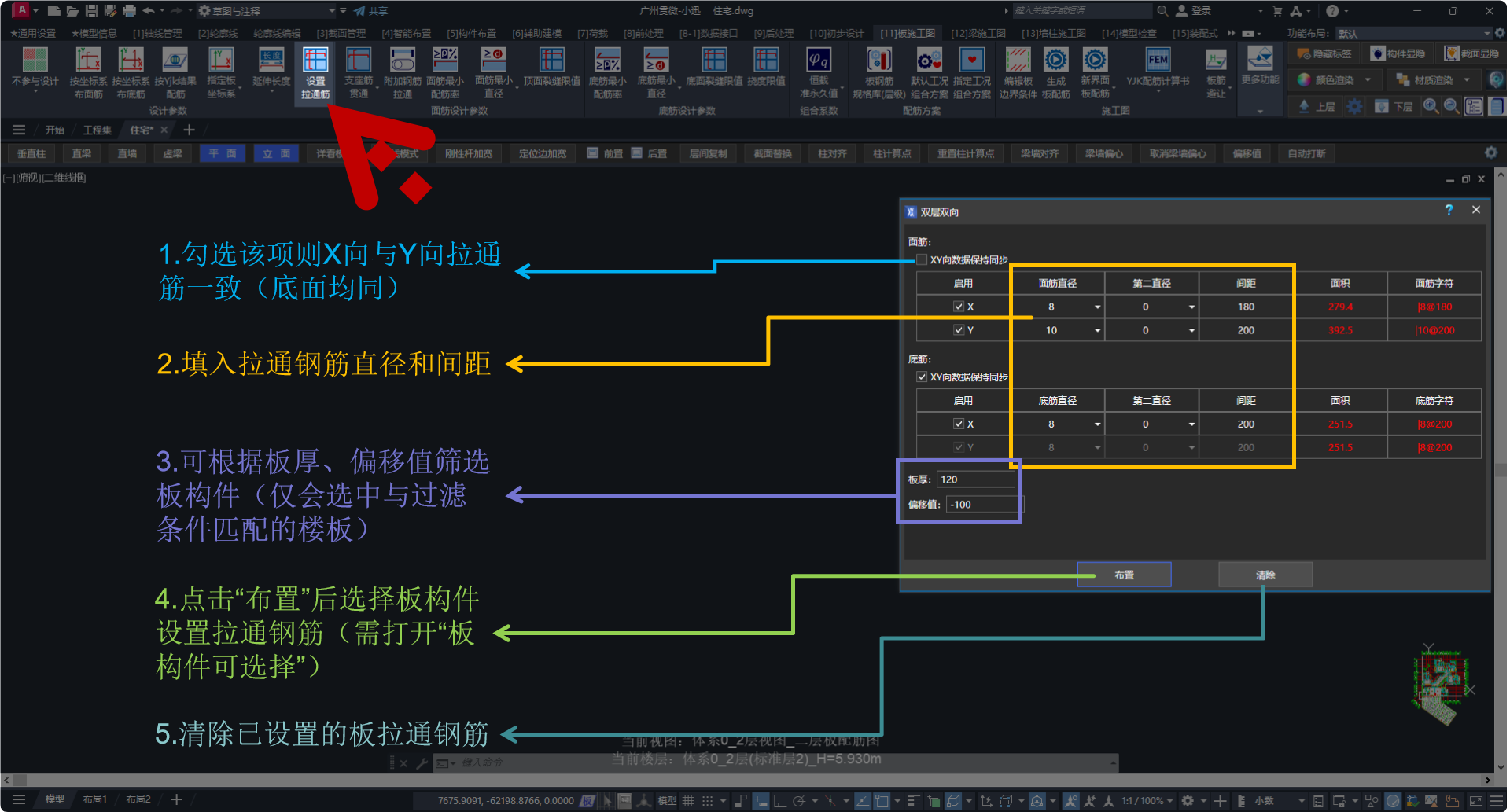Image resolution: width=1510 pixels, height=812 pixels.
Task: Expand 第二直径 dropdown in 面筋 Y row
Action: (1191, 331)
